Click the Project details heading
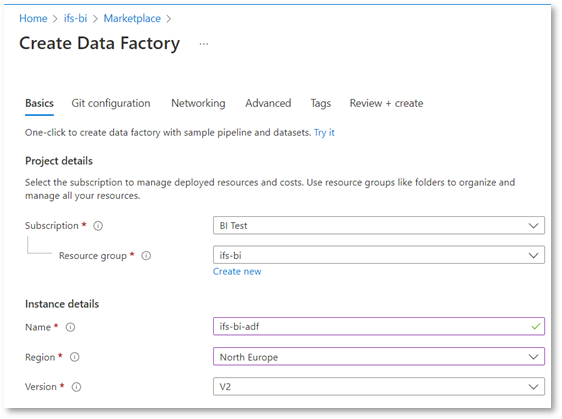562x419 pixels. point(59,161)
